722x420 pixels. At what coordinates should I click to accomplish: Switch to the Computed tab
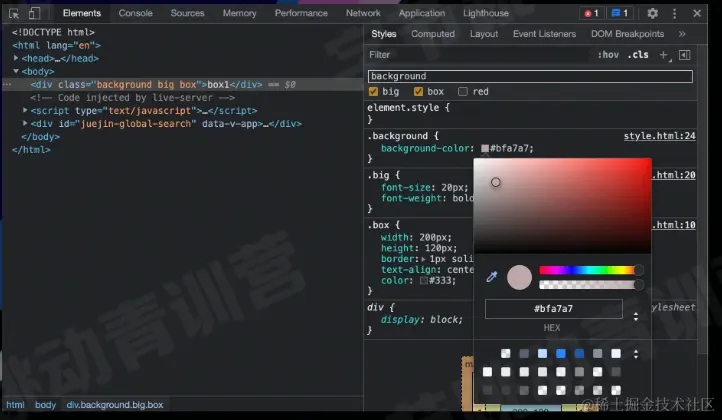pyautogui.click(x=433, y=34)
